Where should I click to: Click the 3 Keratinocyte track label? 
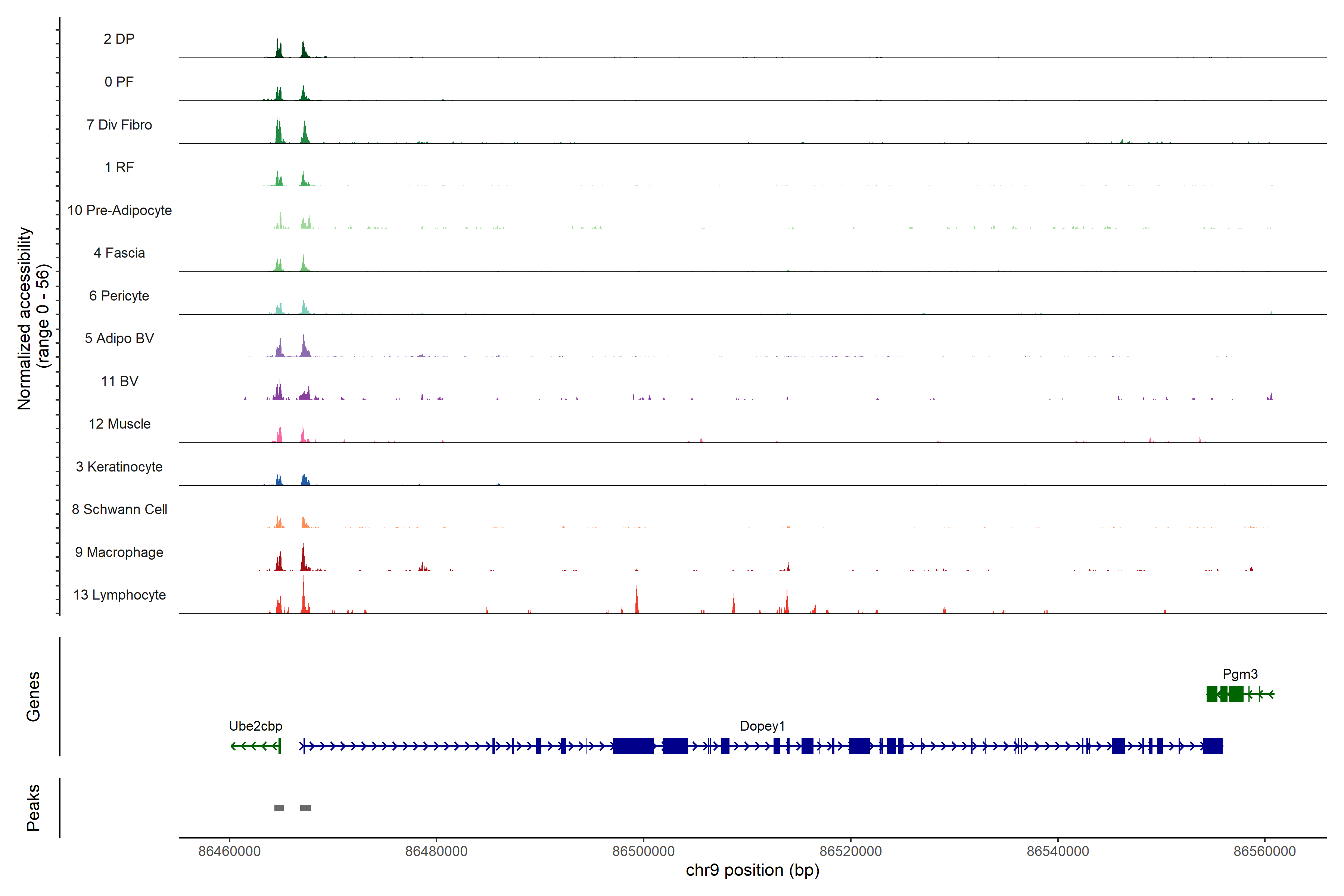[x=119, y=467]
